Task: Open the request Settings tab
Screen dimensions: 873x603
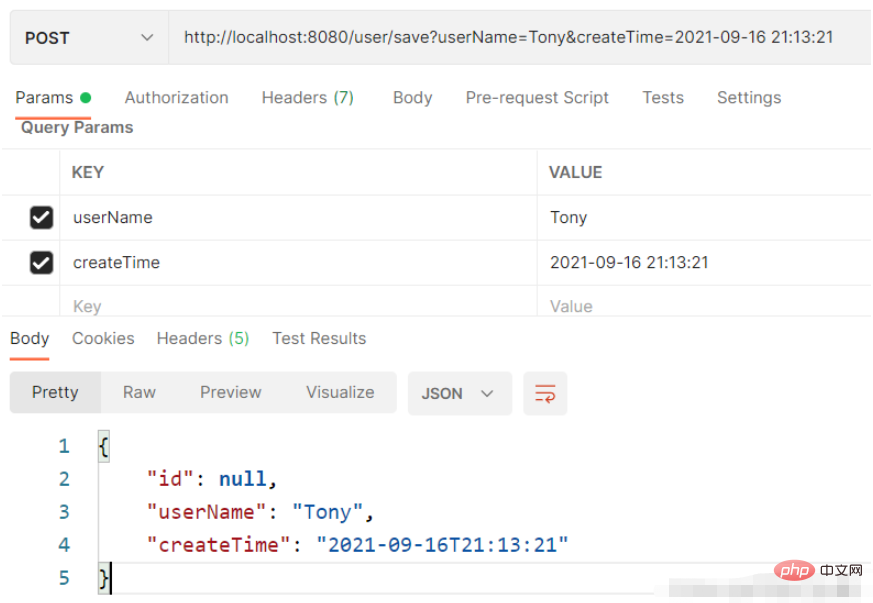Action: pos(748,97)
